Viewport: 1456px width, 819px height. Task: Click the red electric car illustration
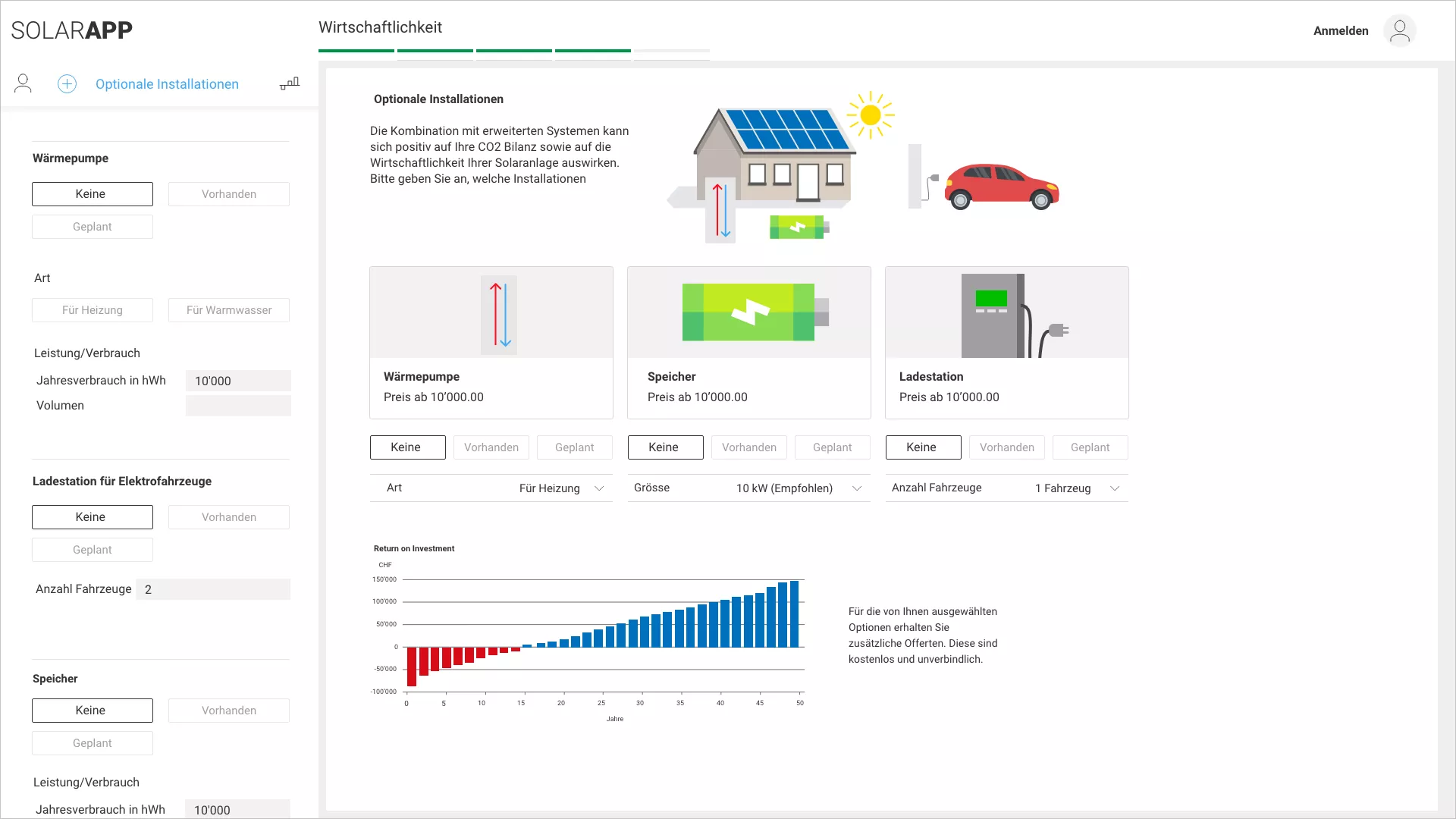pos(1001,186)
